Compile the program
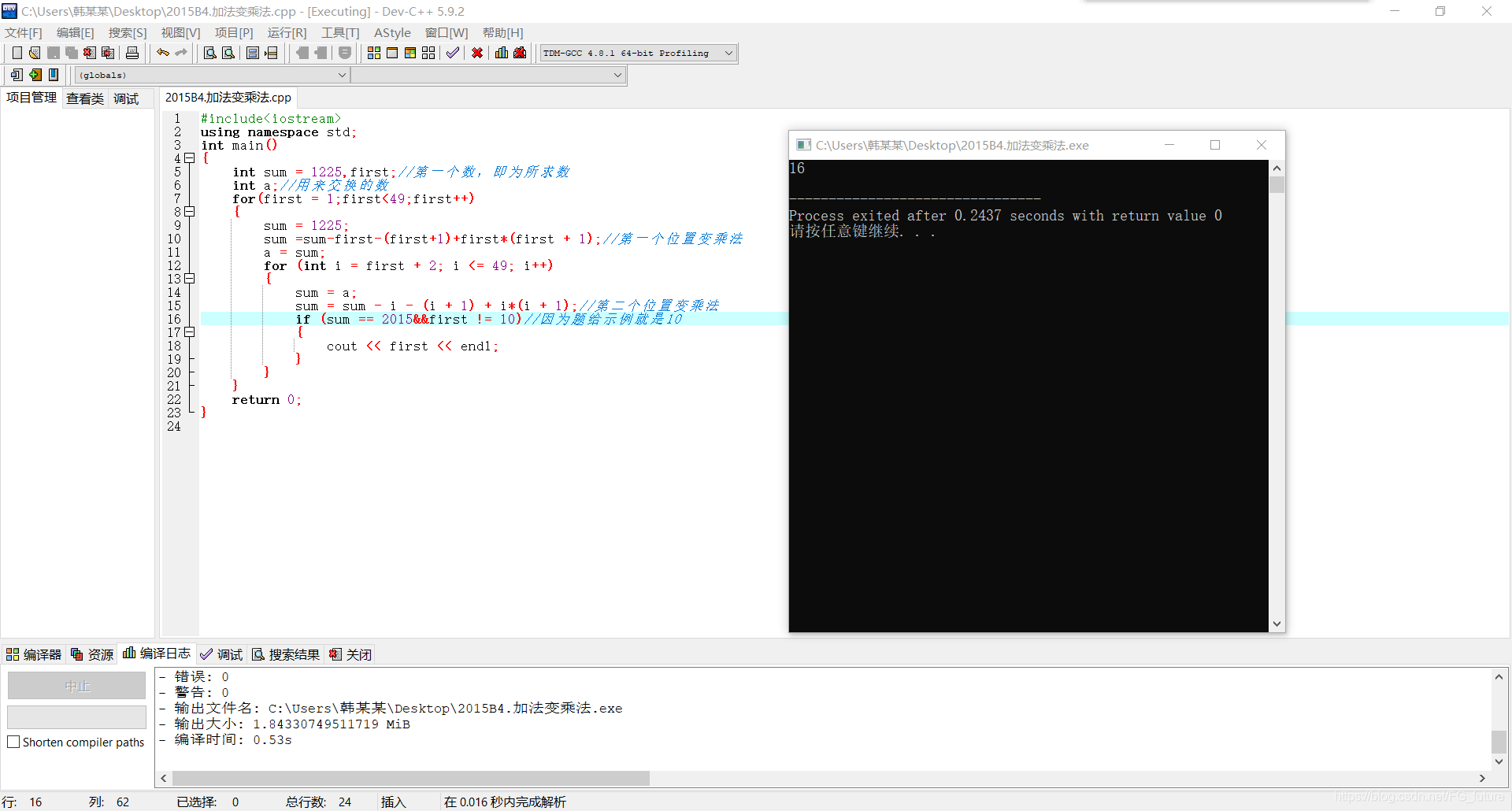The width and height of the screenshot is (1512, 811). (374, 53)
